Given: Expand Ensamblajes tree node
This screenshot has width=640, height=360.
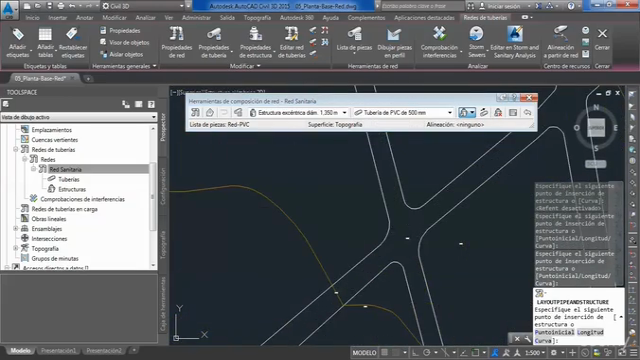Looking at the screenshot, I should [16, 229].
